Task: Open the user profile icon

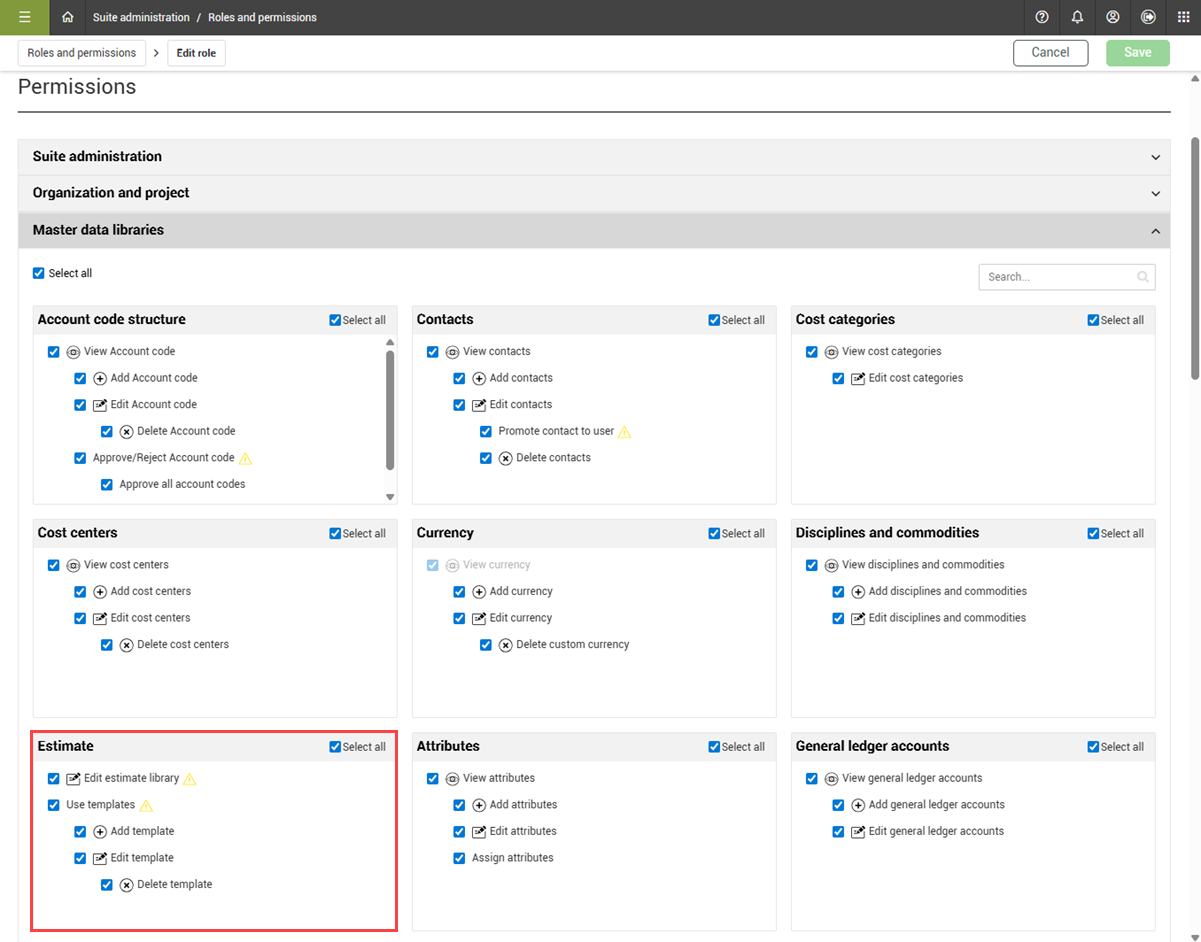Action: [1113, 17]
